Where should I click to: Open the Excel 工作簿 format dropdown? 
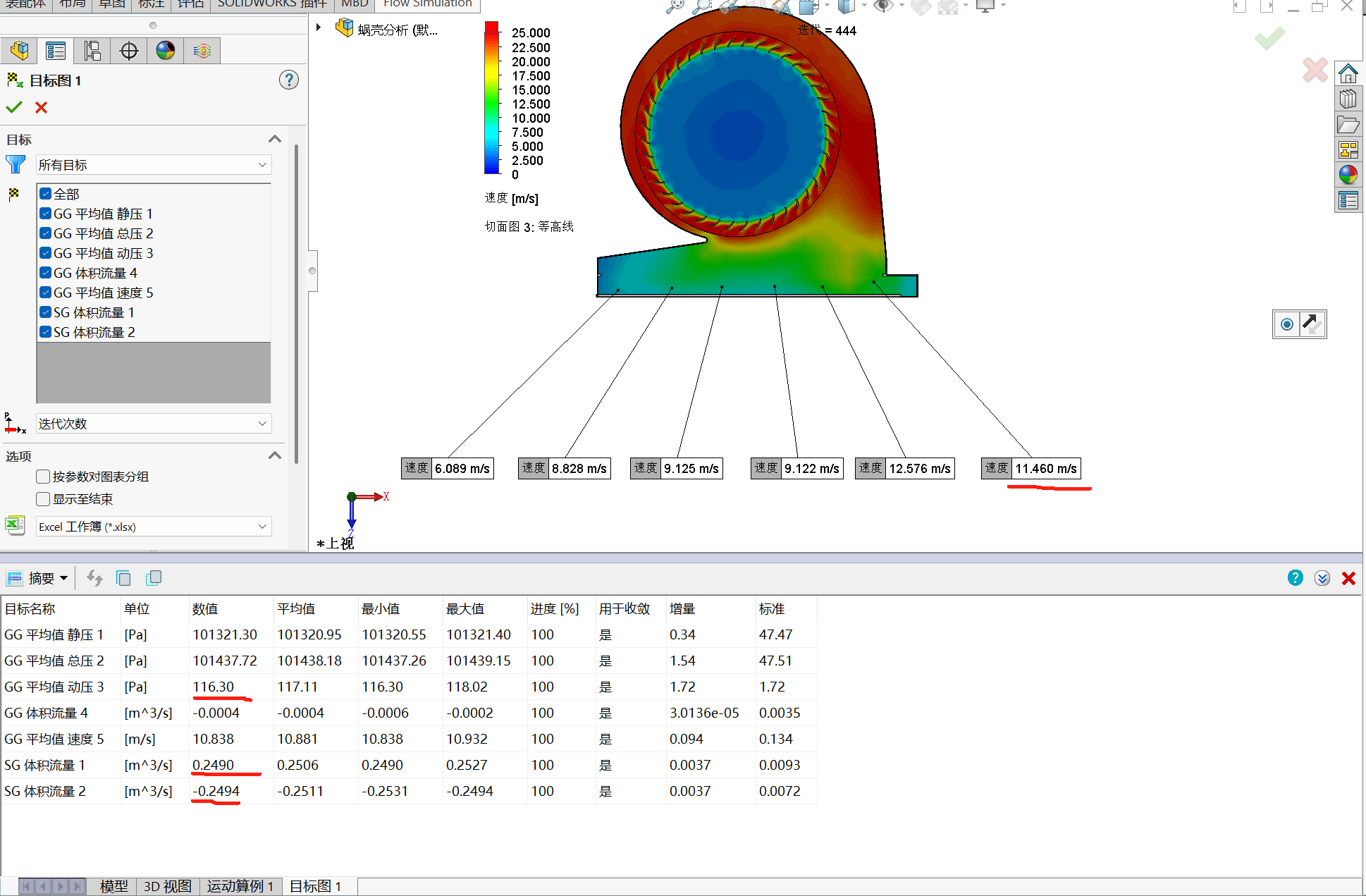tap(154, 527)
